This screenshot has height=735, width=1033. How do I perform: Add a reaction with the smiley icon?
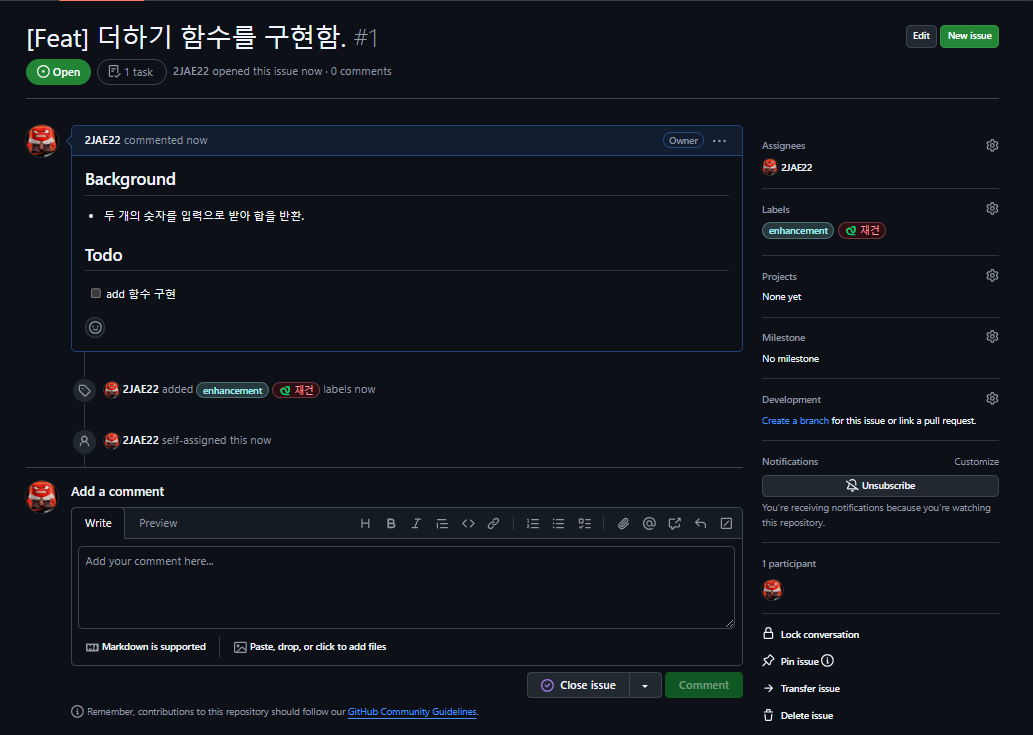coord(96,327)
